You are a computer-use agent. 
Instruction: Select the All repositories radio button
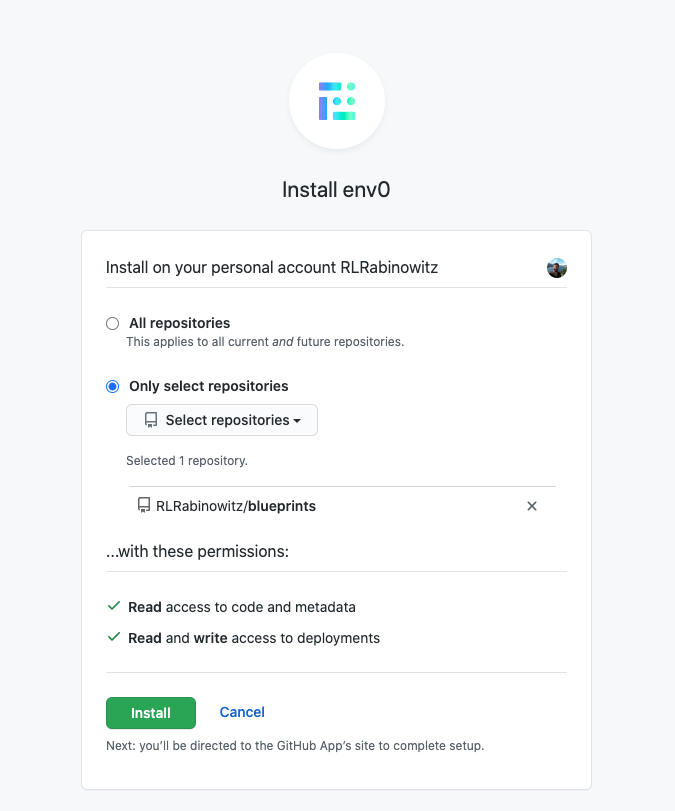click(x=111, y=323)
